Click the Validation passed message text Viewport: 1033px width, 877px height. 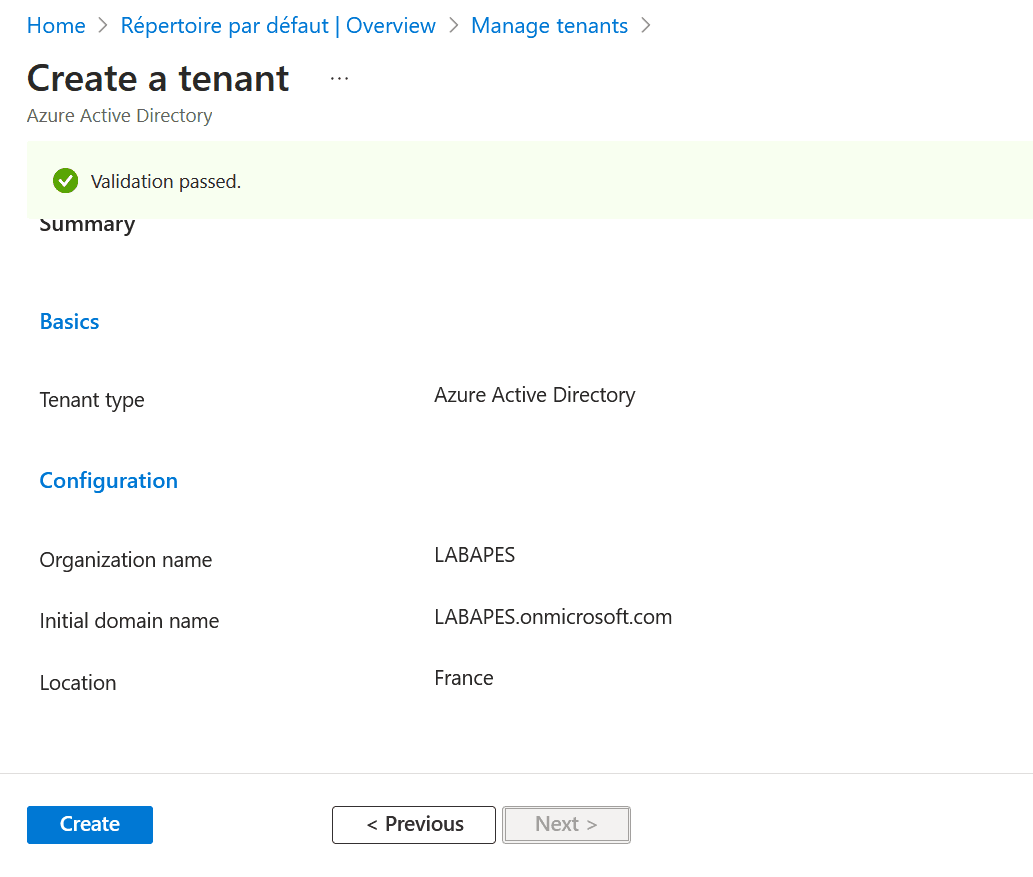tap(166, 182)
